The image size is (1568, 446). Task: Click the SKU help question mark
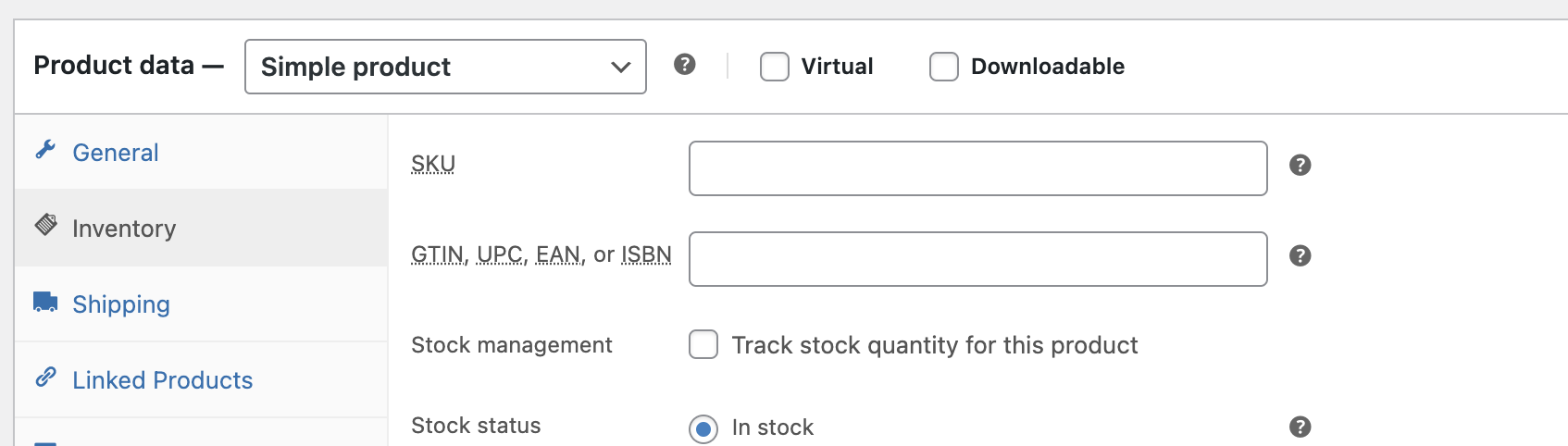1300,166
